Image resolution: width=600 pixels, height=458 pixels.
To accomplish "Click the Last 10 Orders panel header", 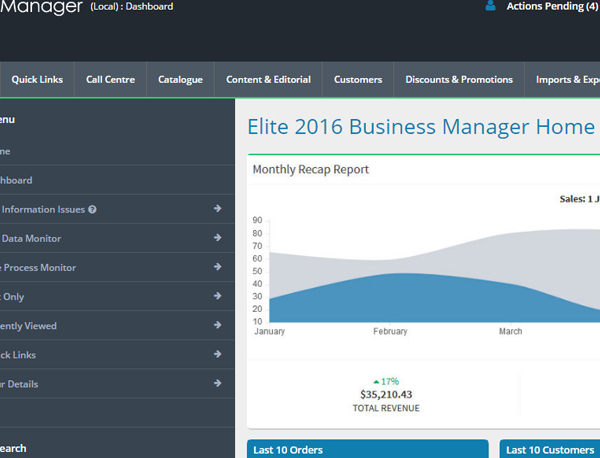I will [x=367, y=450].
